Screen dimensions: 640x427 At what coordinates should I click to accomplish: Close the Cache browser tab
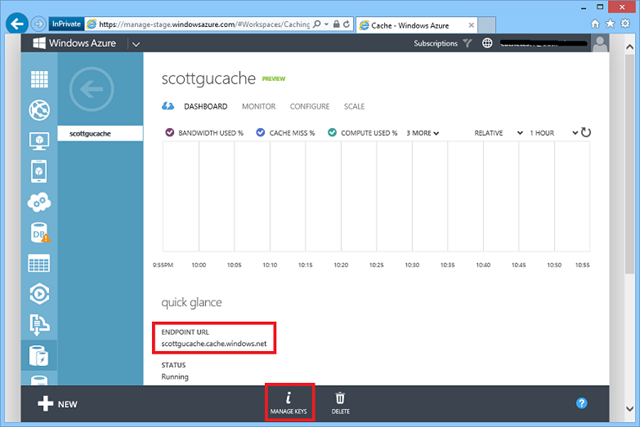(x=471, y=25)
